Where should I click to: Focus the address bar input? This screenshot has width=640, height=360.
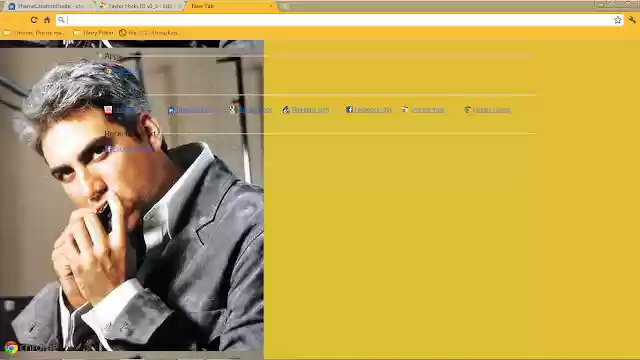[x=339, y=20]
